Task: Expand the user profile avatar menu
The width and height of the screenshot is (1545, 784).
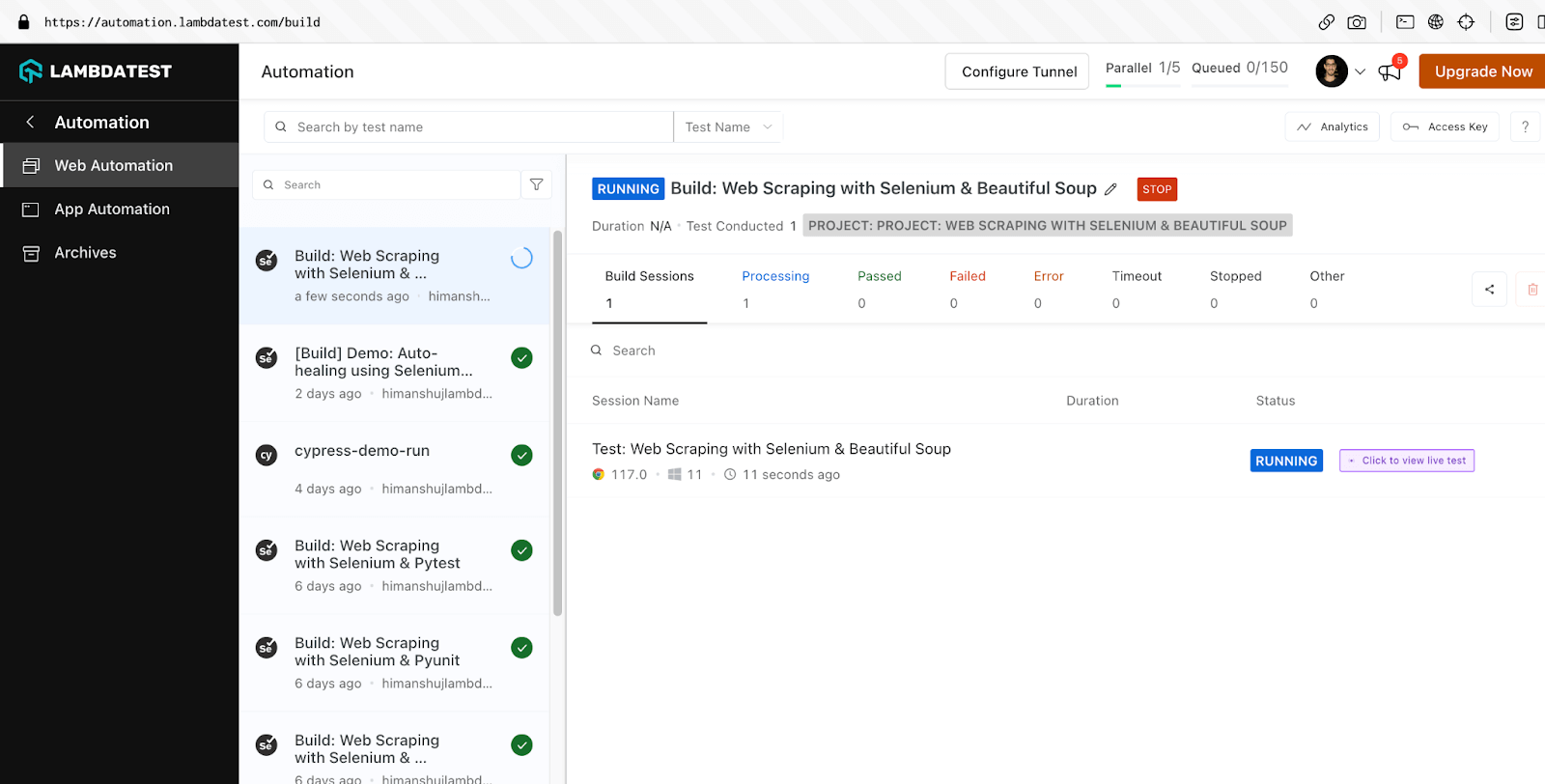Action: [x=1340, y=71]
